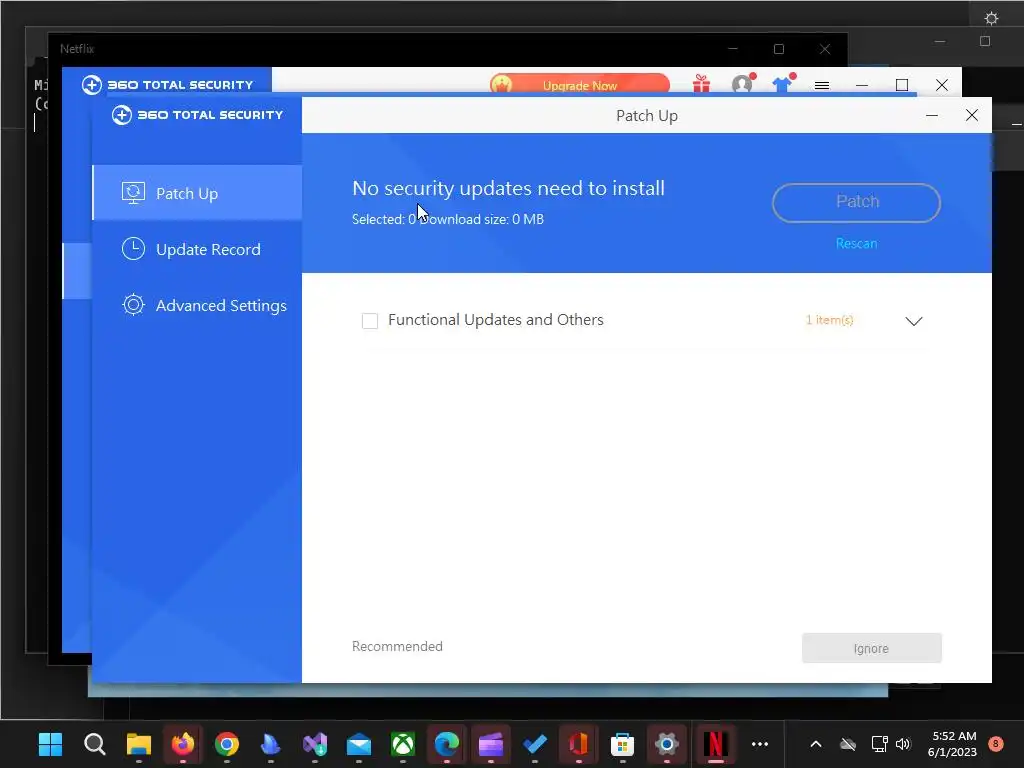The image size is (1024, 768).
Task: Minimize the Patch Up window
Action: tap(932, 116)
